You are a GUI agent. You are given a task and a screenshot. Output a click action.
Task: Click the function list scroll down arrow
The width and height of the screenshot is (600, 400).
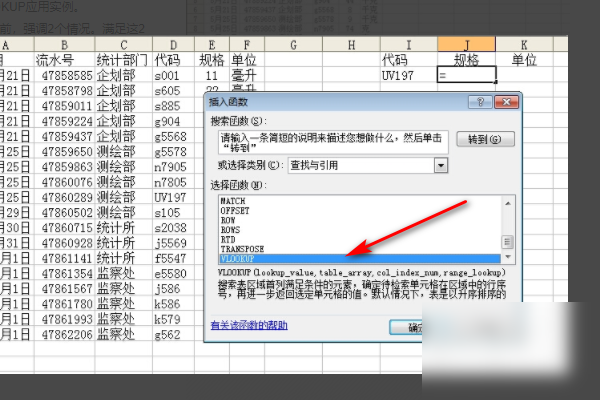click(508, 256)
